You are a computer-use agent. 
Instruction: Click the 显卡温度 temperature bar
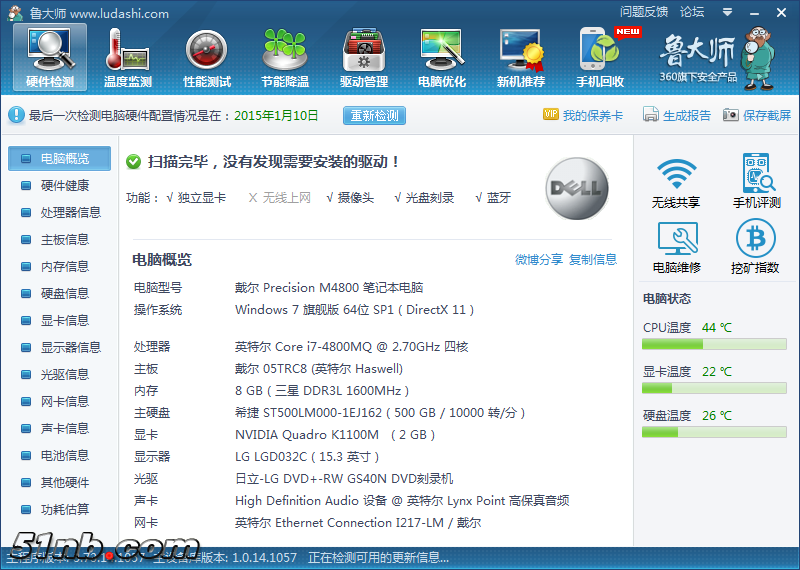tap(714, 388)
